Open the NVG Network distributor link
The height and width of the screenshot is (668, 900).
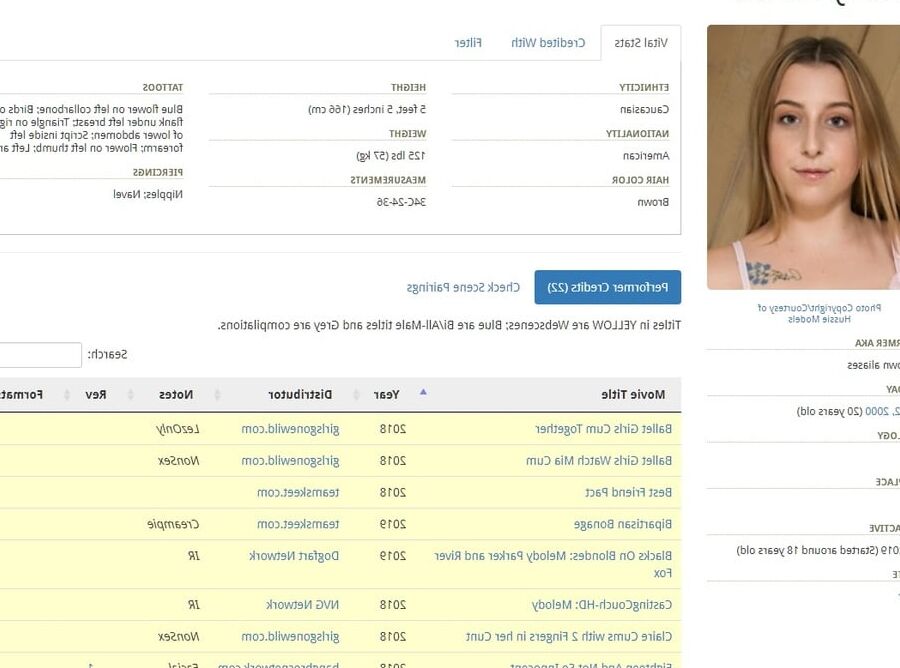coord(302,605)
